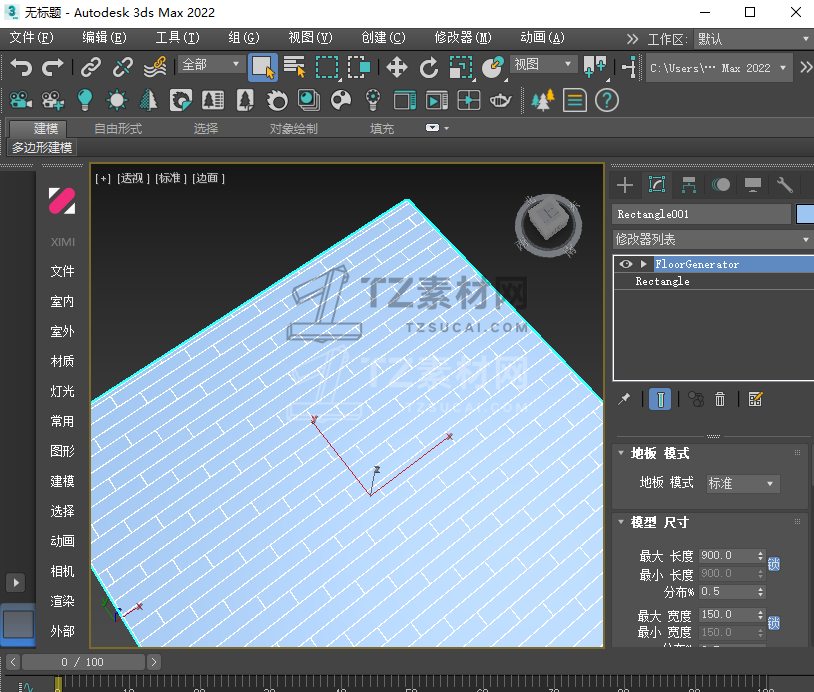
Task: Click 灯光 in the XIMI sidebar
Action: pos(62,391)
